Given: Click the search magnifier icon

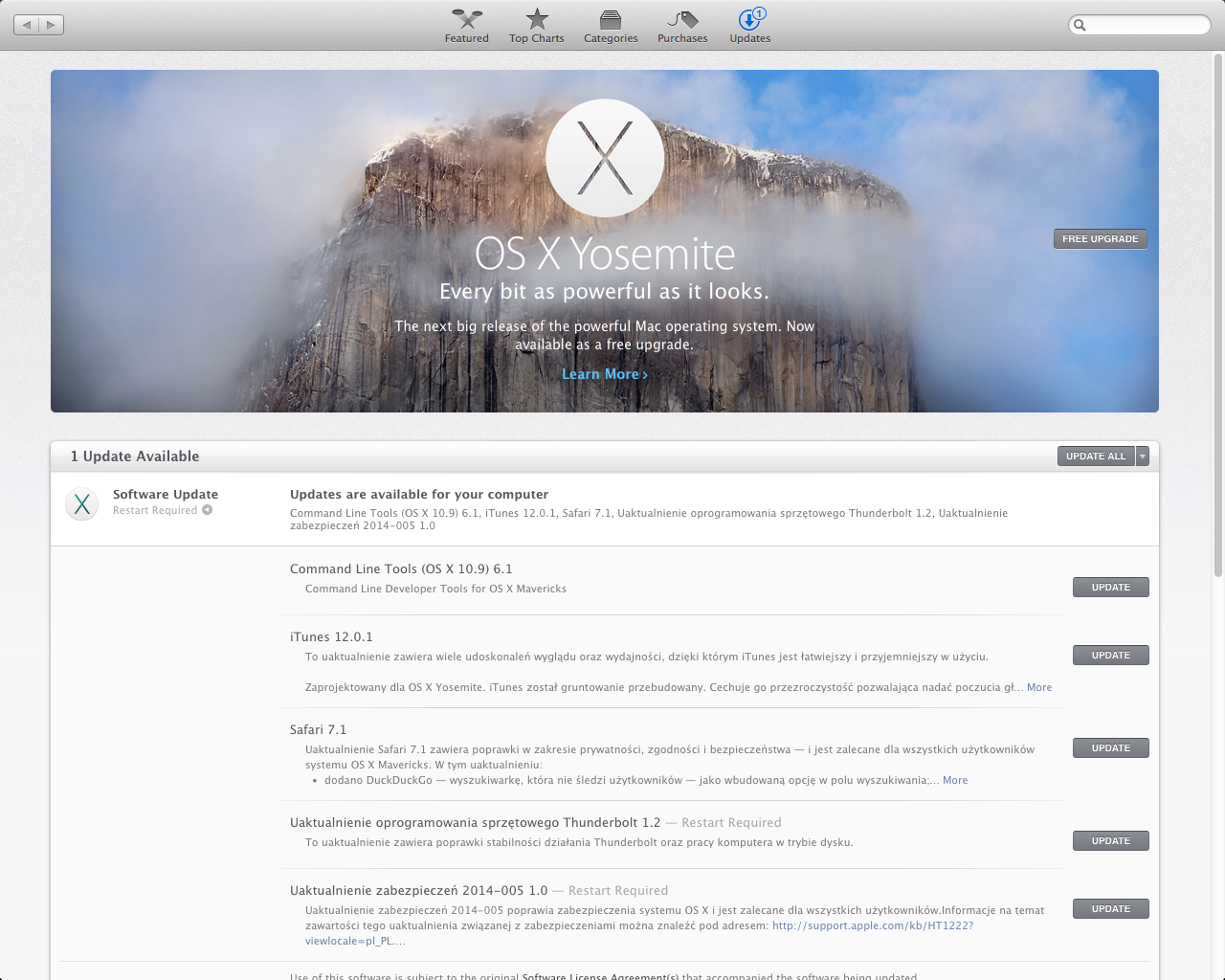Looking at the screenshot, I should pyautogui.click(x=1080, y=25).
